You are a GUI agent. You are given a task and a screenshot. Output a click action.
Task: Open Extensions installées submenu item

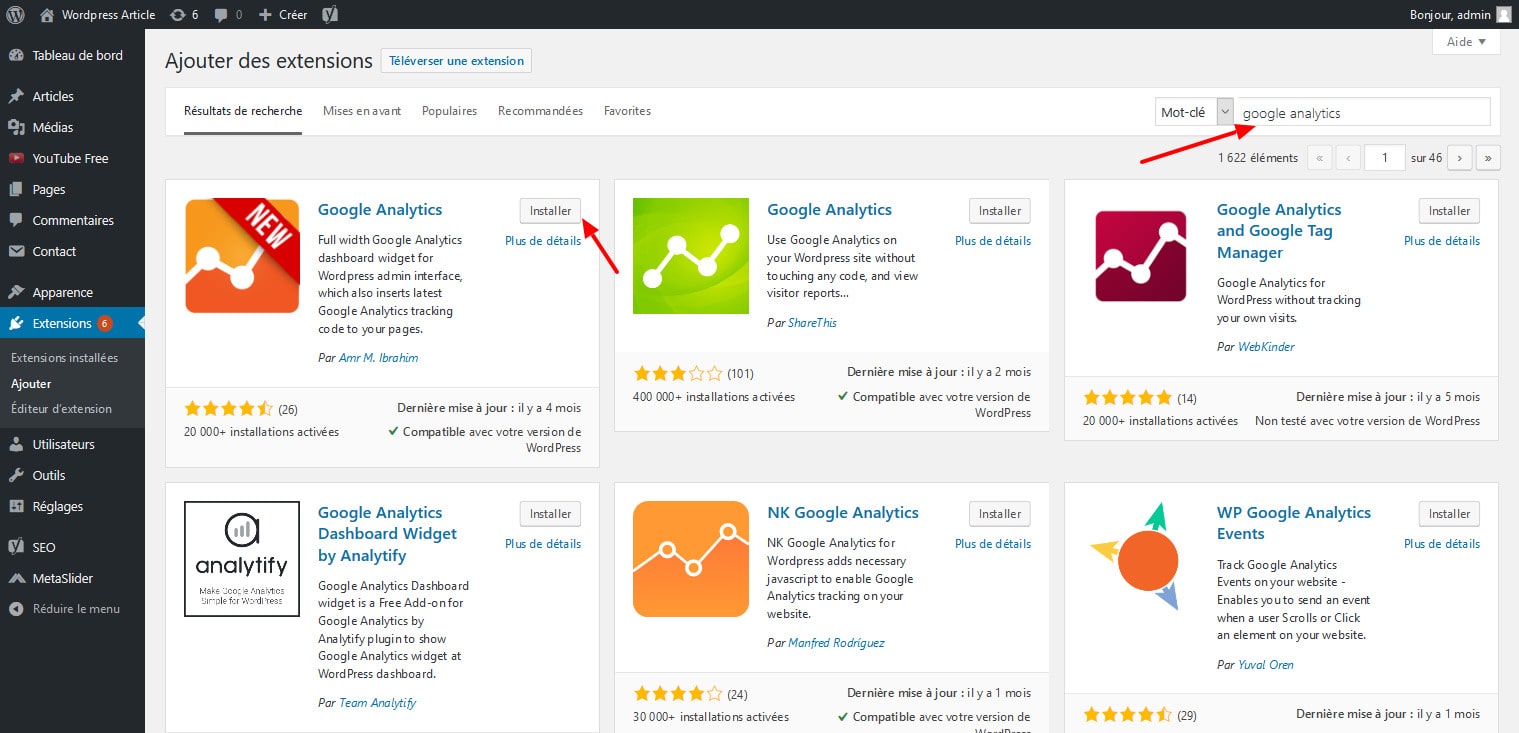tap(64, 358)
